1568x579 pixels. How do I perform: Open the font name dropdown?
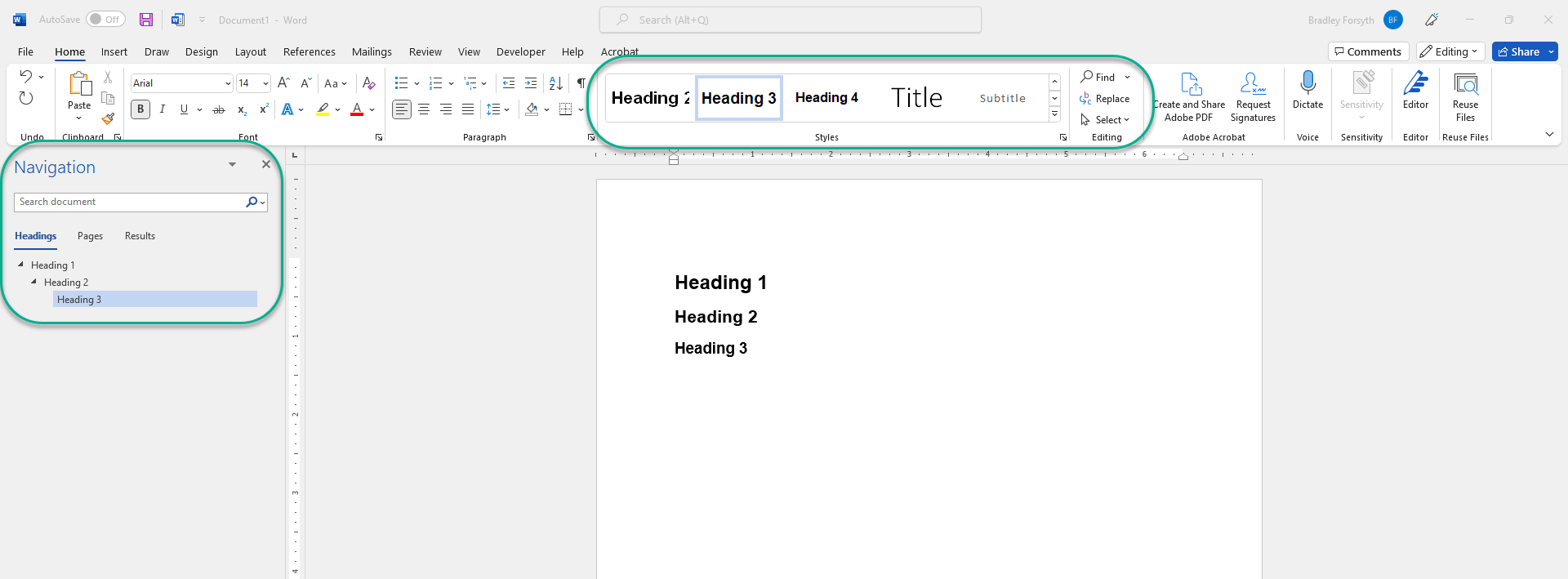(x=228, y=83)
